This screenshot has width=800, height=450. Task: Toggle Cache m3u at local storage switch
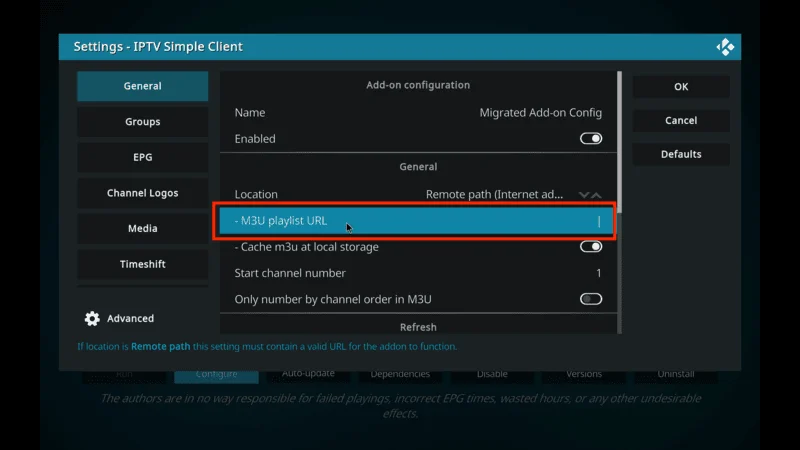pyautogui.click(x=591, y=247)
